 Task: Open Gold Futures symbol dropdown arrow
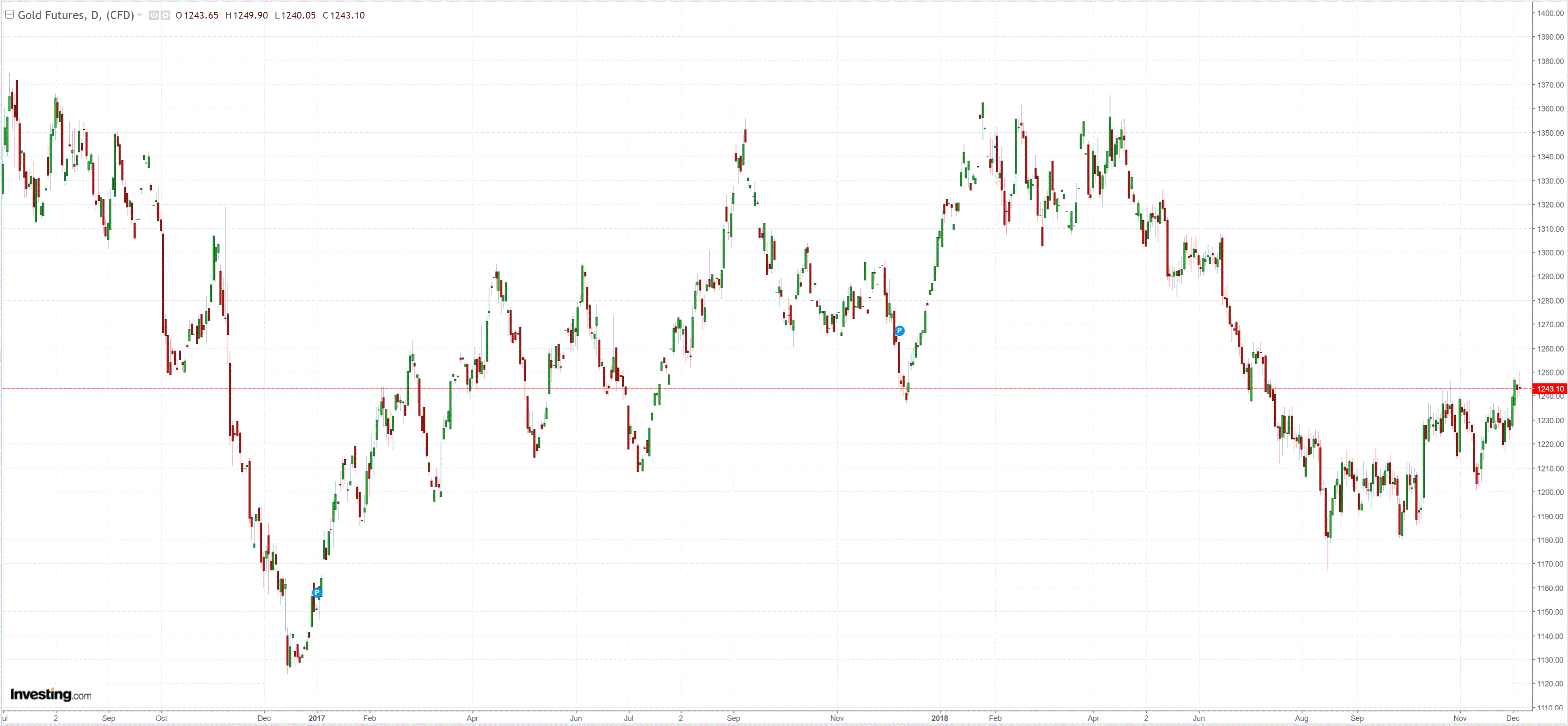coord(140,15)
